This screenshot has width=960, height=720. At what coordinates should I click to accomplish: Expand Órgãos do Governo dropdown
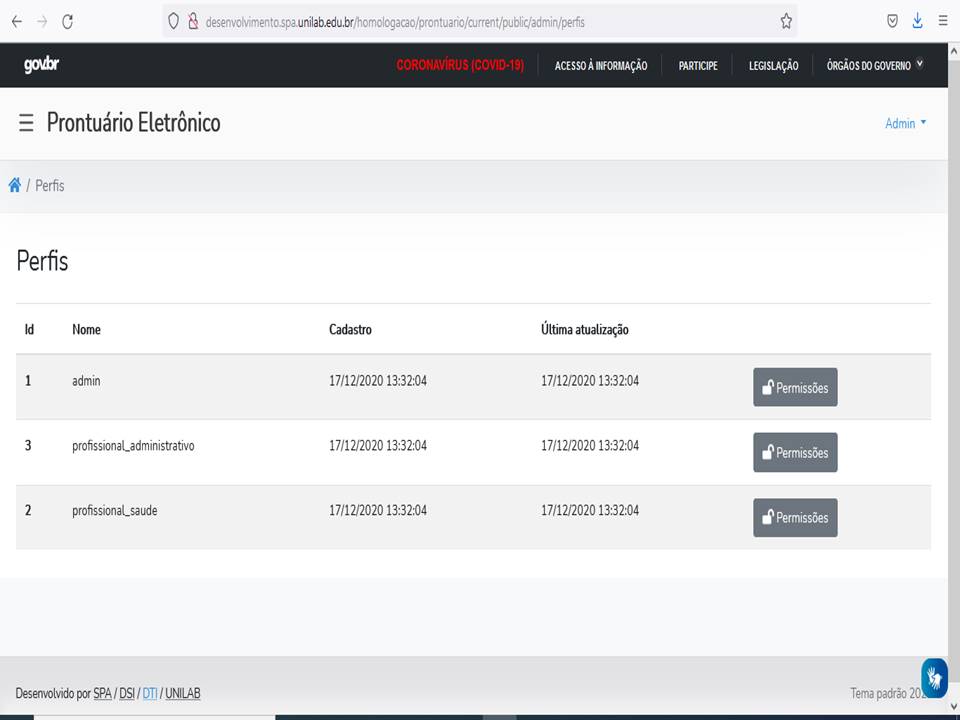(x=874, y=66)
